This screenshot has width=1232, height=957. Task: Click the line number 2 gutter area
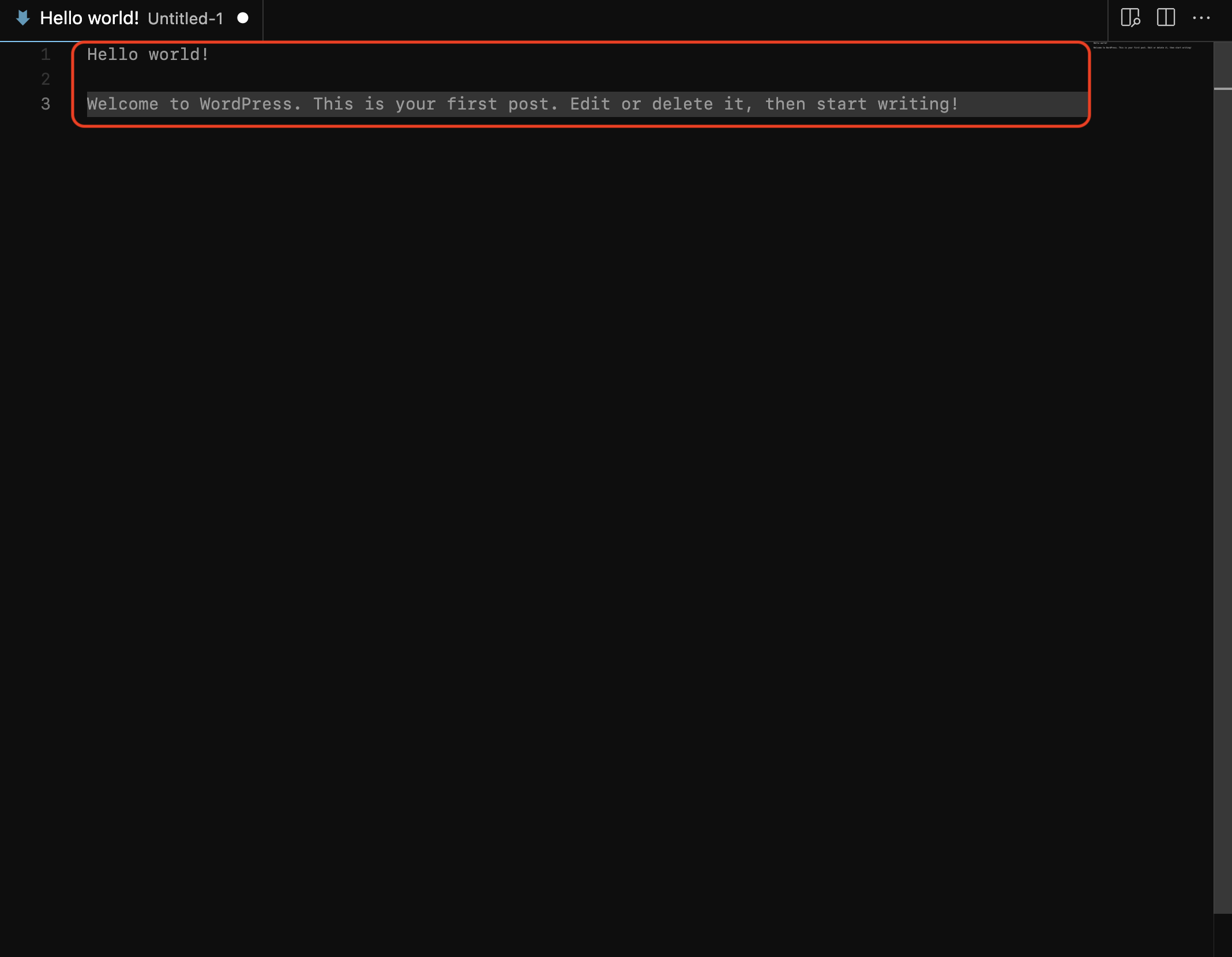(45, 79)
